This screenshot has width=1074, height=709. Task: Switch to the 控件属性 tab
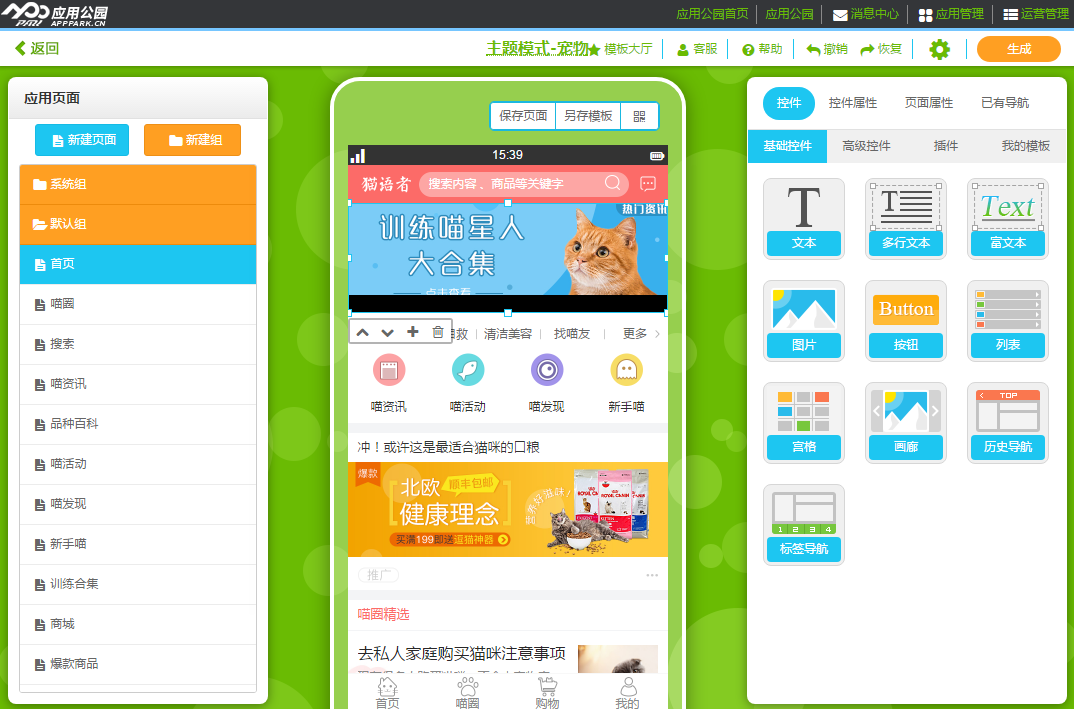pos(853,103)
